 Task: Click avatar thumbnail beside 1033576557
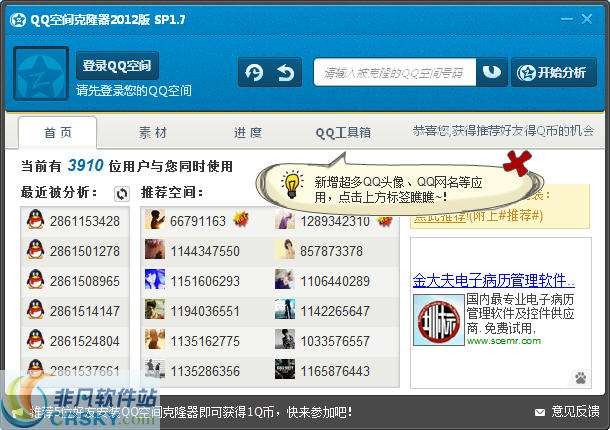point(285,339)
